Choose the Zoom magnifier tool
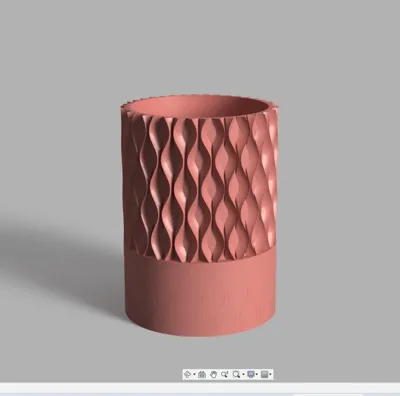The height and width of the screenshot is (396, 400). point(225,374)
